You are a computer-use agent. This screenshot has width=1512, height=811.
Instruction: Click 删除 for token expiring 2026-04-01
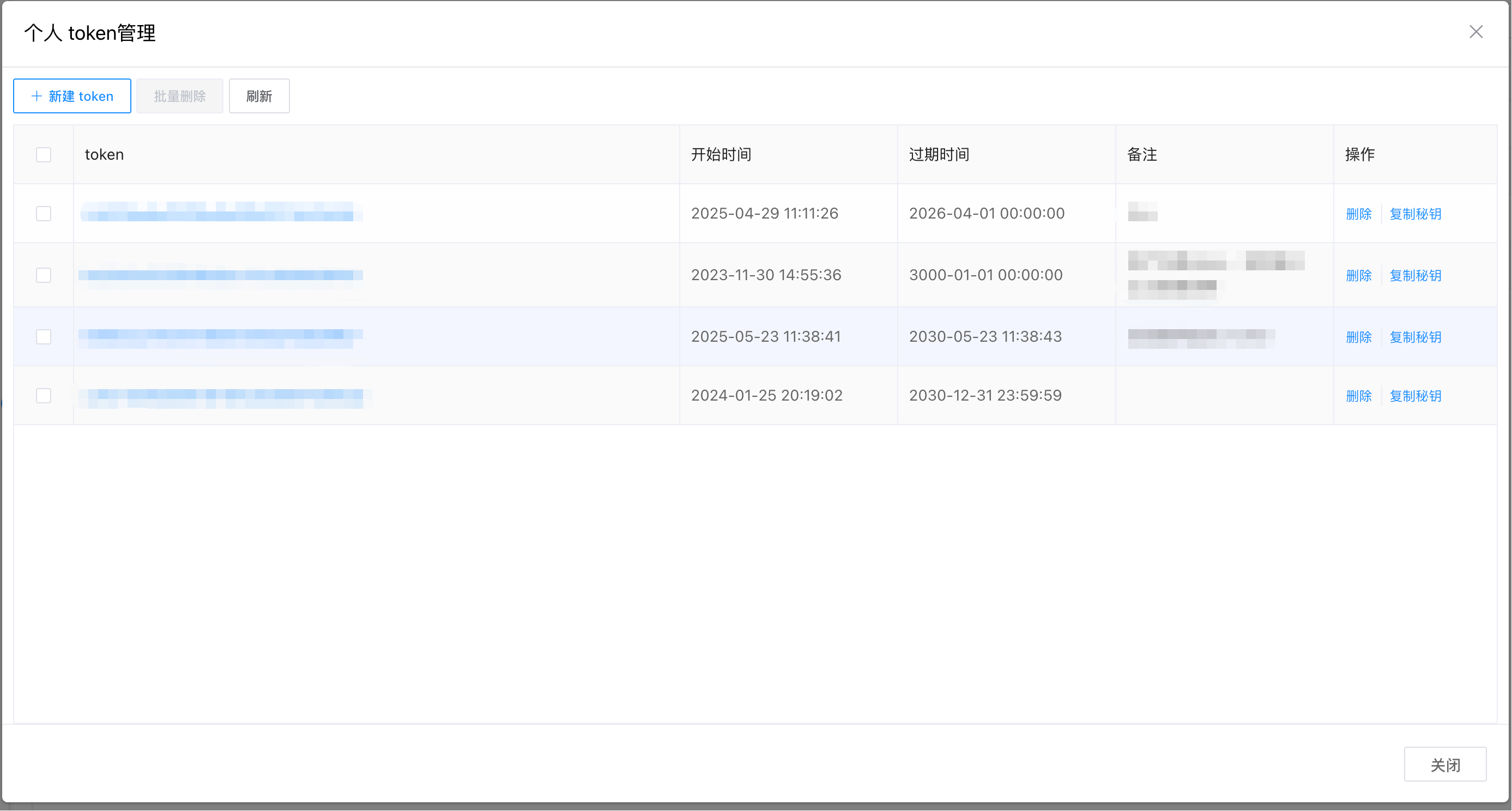click(x=1358, y=214)
